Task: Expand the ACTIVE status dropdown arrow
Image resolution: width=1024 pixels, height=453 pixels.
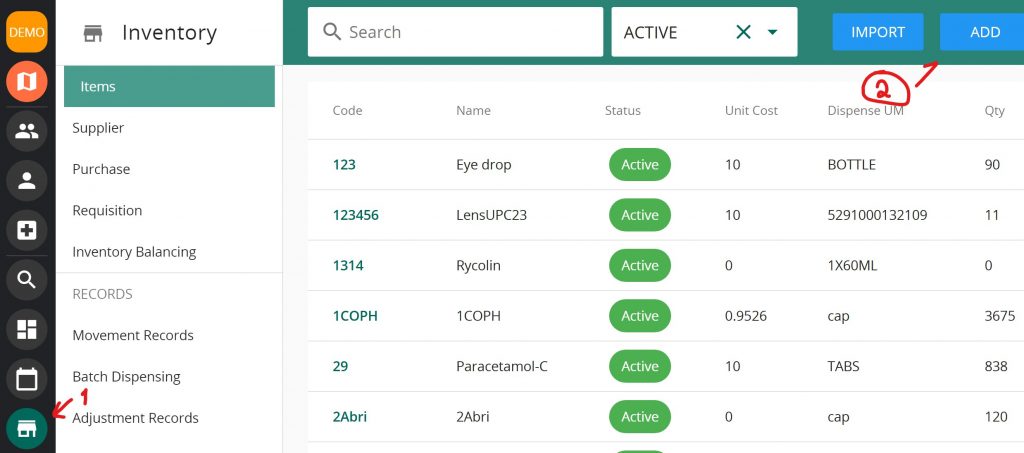Action: (773, 32)
